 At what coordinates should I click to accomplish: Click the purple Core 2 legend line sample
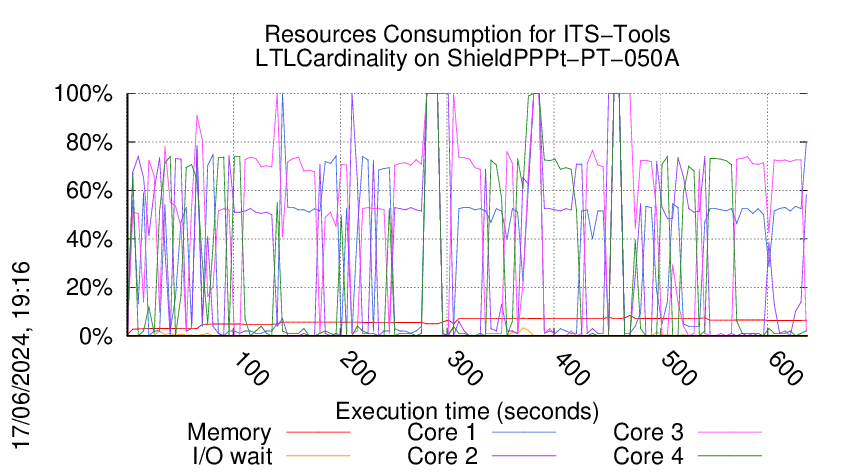tap(524, 456)
